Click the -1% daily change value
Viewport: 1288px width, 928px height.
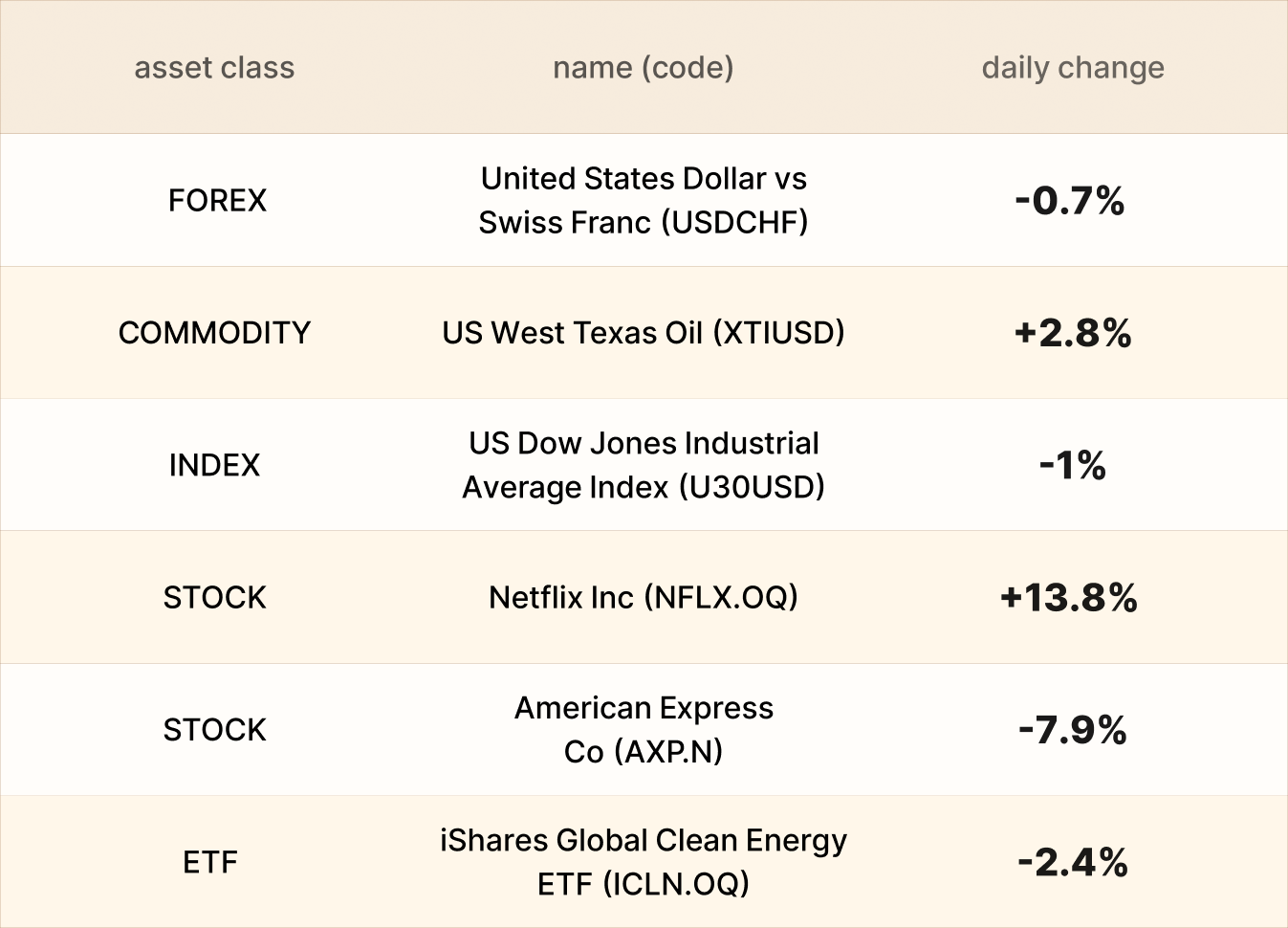coord(1072,466)
